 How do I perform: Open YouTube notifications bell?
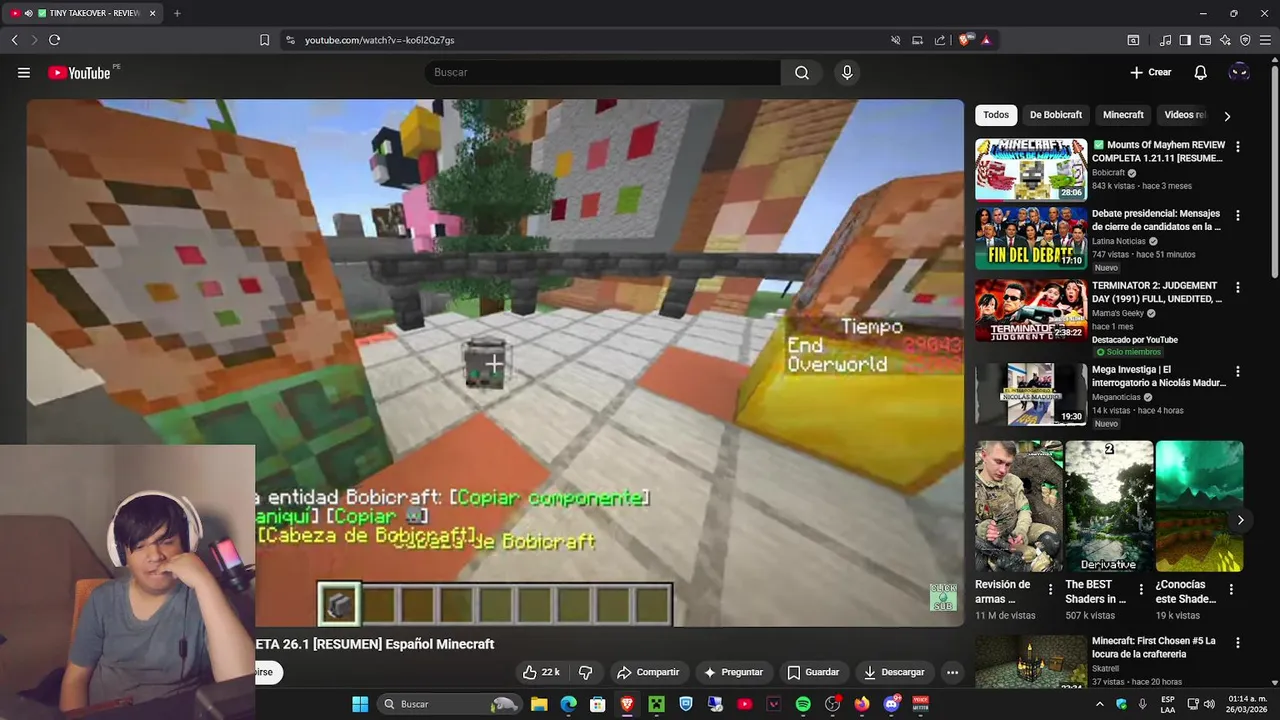(x=1201, y=72)
